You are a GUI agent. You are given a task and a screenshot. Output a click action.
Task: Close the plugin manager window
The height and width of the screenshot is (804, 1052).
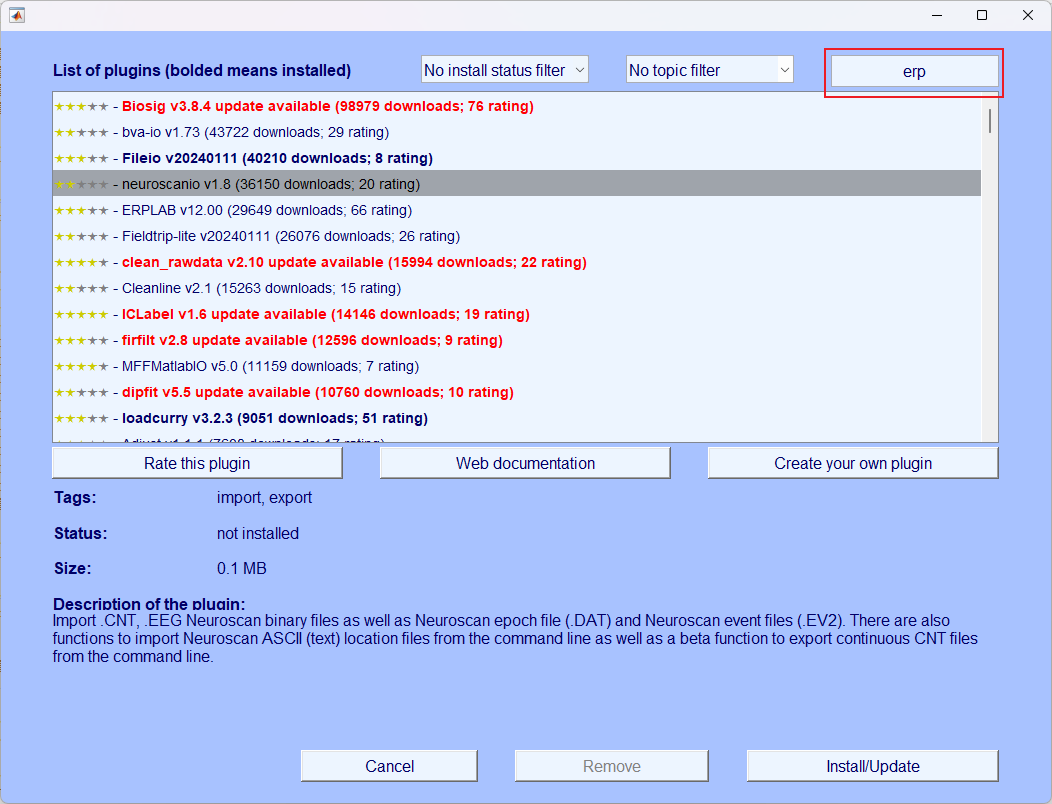click(1027, 15)
